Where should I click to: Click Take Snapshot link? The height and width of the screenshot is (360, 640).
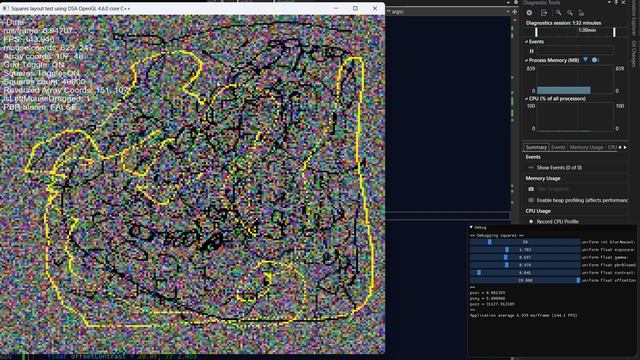pos(552,189)
